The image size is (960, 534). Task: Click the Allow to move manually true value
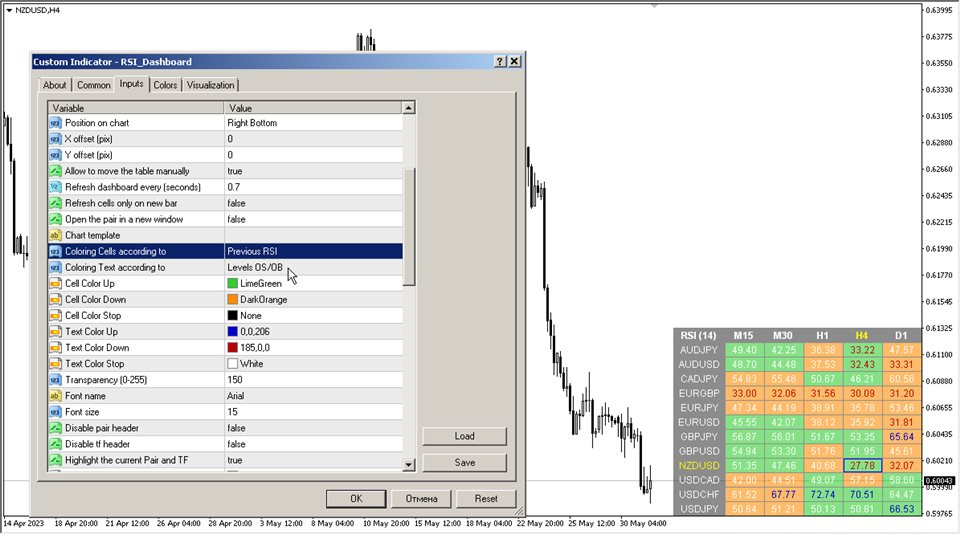313,171
